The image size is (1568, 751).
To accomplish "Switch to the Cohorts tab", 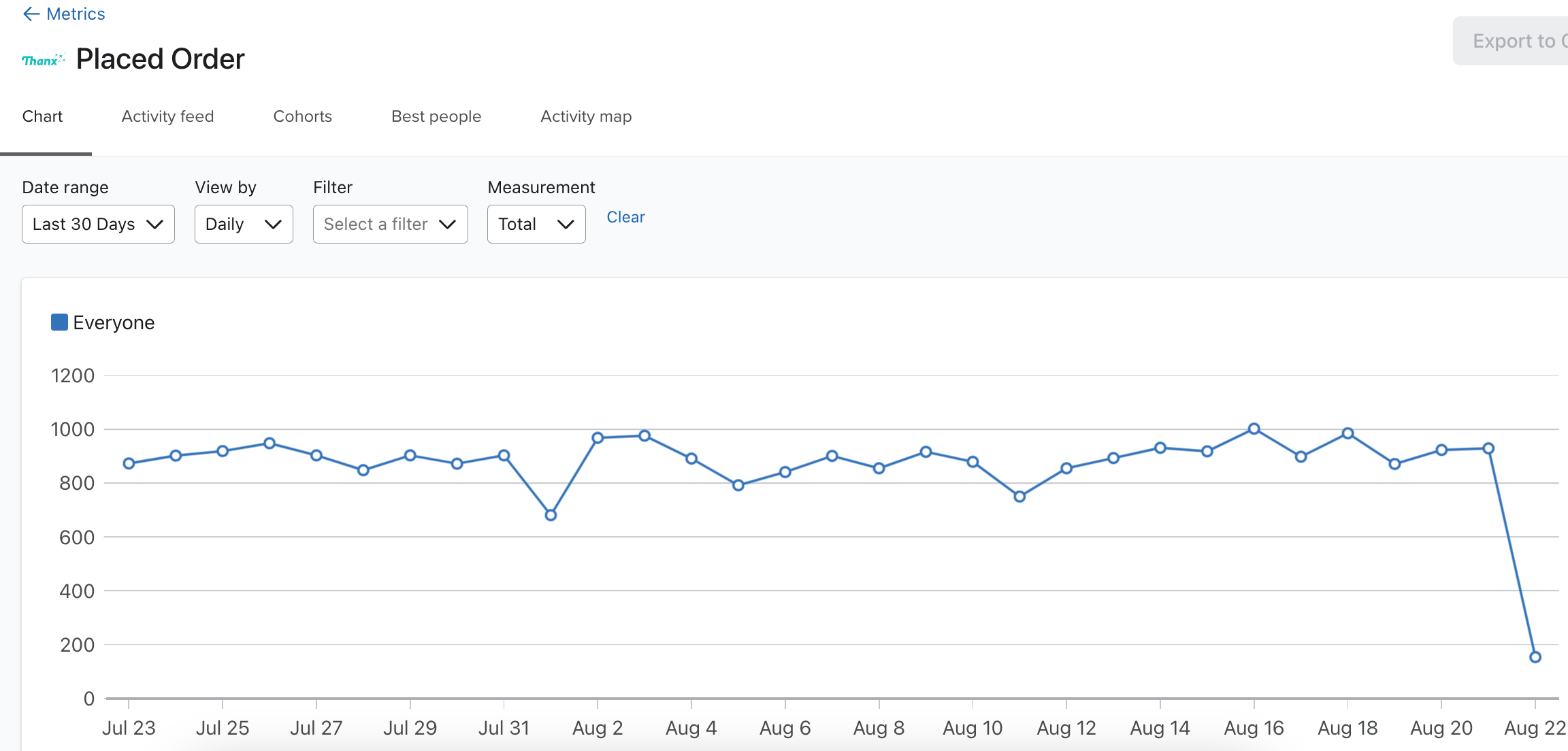I will (302, 116).
